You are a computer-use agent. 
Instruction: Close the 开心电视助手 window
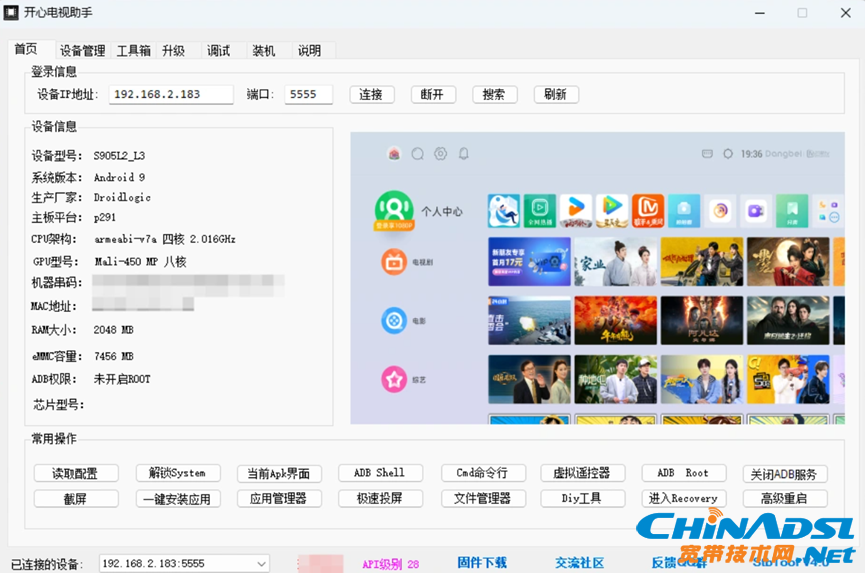845,13
